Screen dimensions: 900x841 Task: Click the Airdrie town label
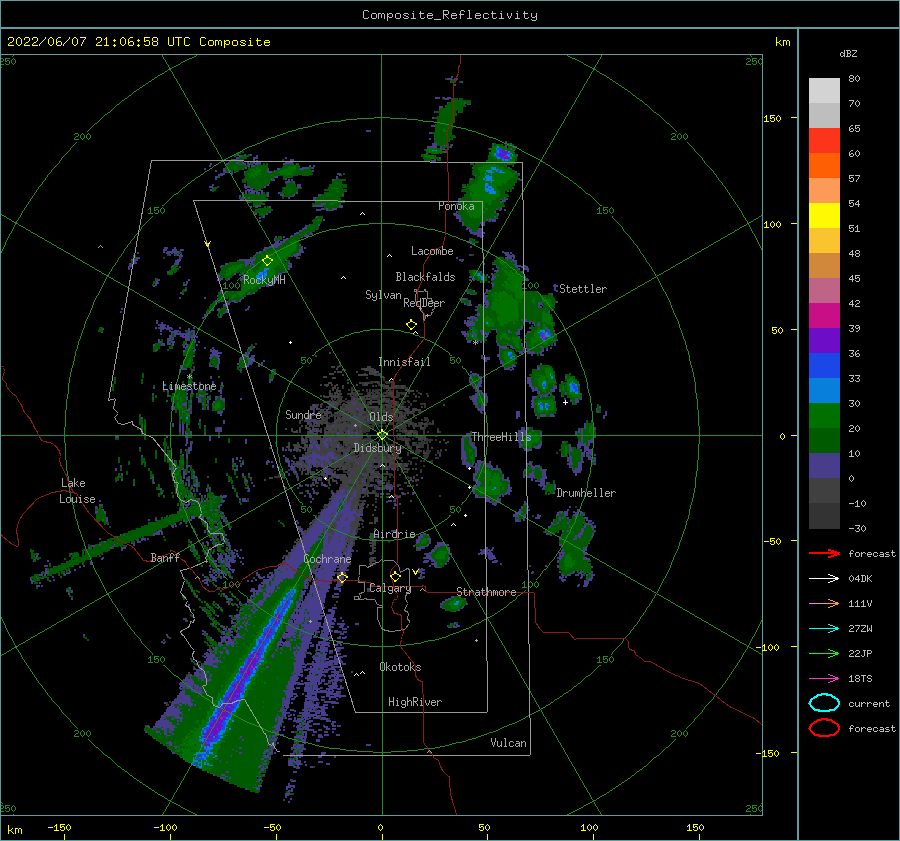394,534
